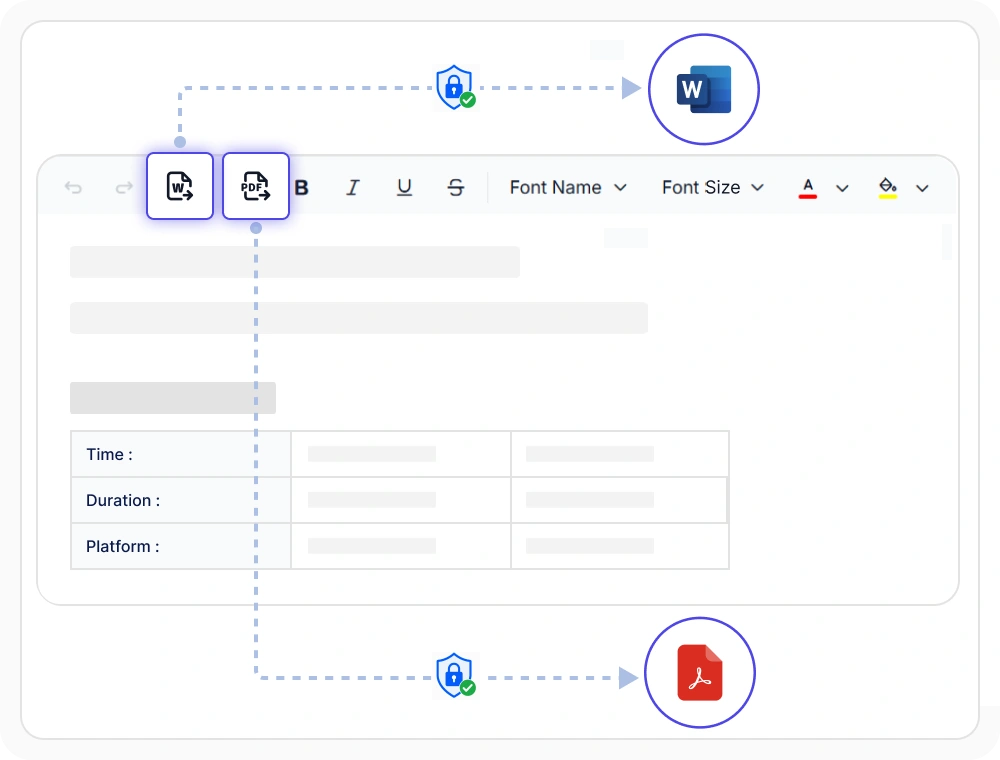
Task: Toggle Bold formatting
Action: [x=302, y=187]
